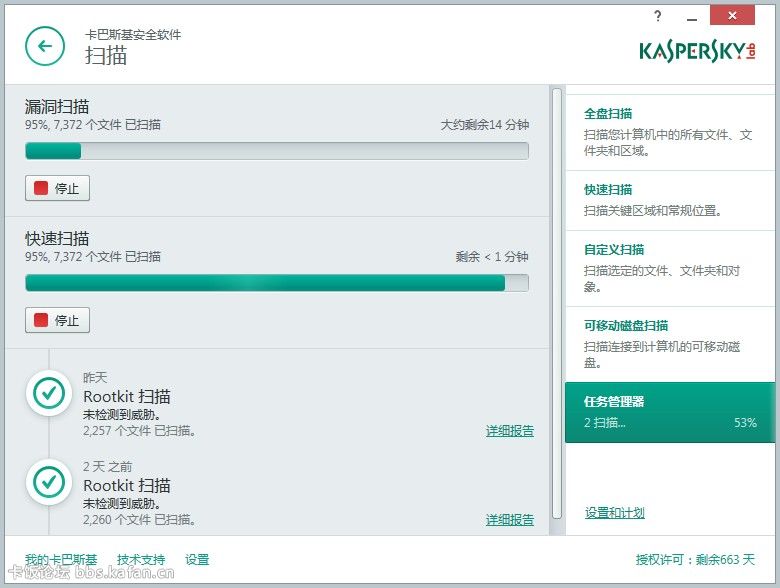Minimize the Kaspersky window
The width and height of the screenshot is (780, 588).
(691, 17)
